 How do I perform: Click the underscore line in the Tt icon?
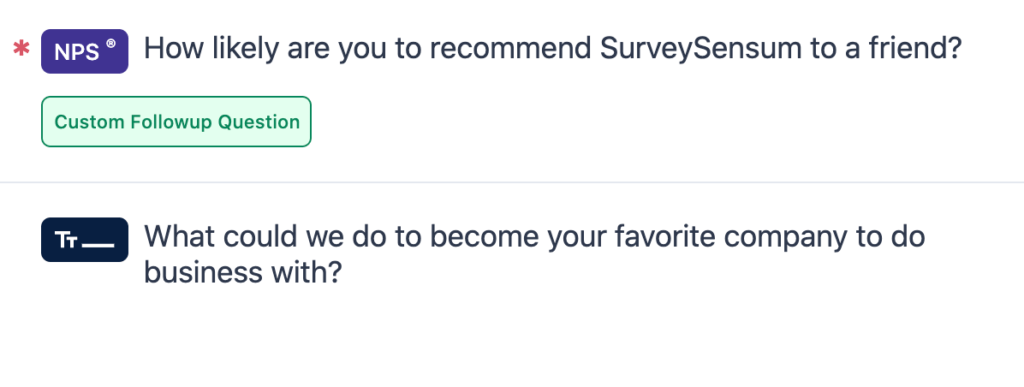[99, 246]
